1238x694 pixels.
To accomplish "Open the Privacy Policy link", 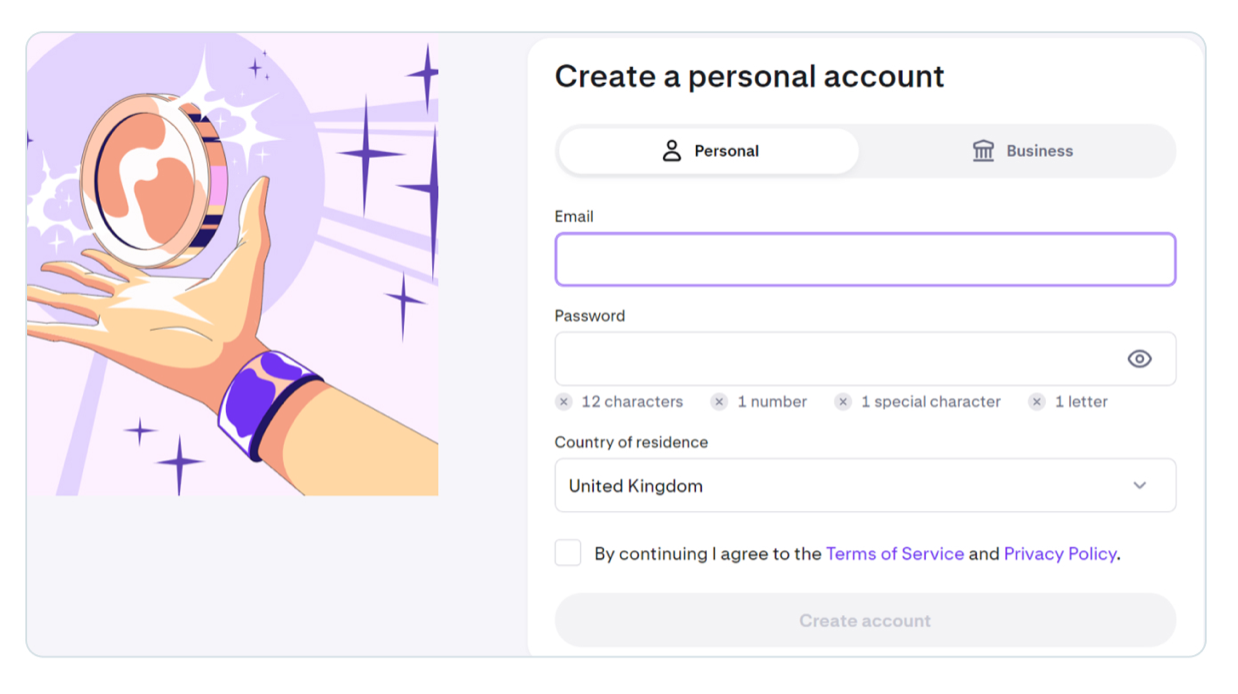I will (1060, 554).
